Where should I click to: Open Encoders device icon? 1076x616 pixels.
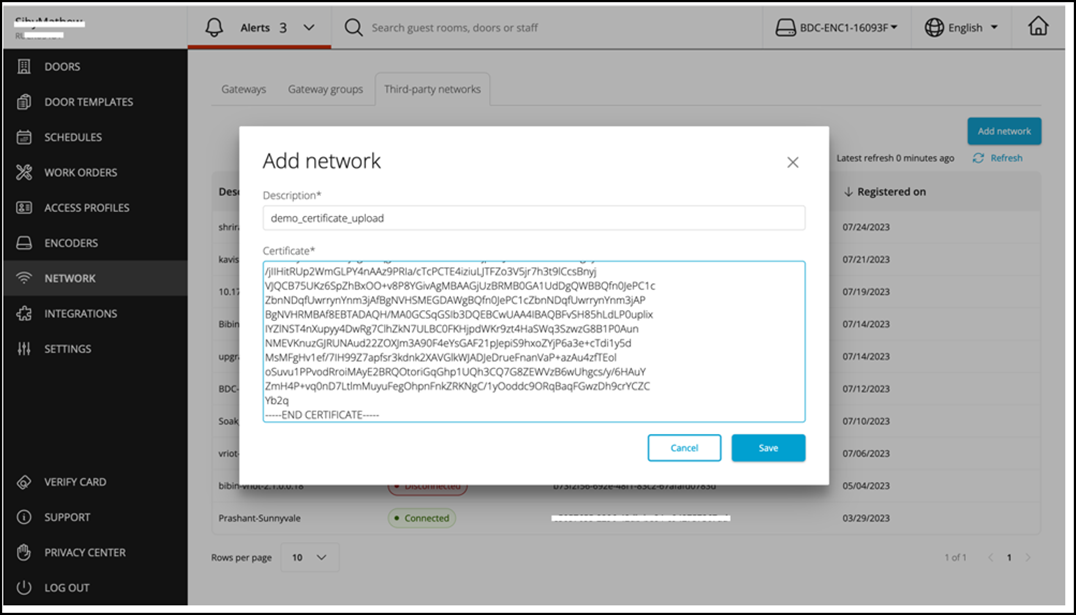tap(24, 243)
